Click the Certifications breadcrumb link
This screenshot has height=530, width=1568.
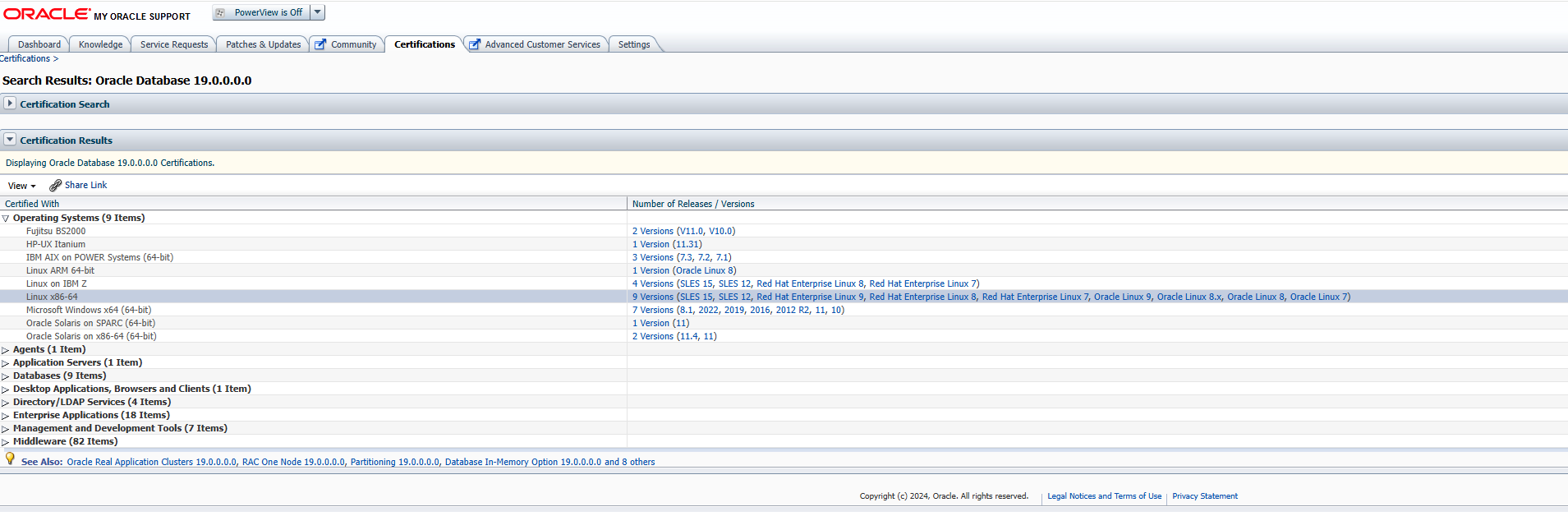tap(25, 58)
